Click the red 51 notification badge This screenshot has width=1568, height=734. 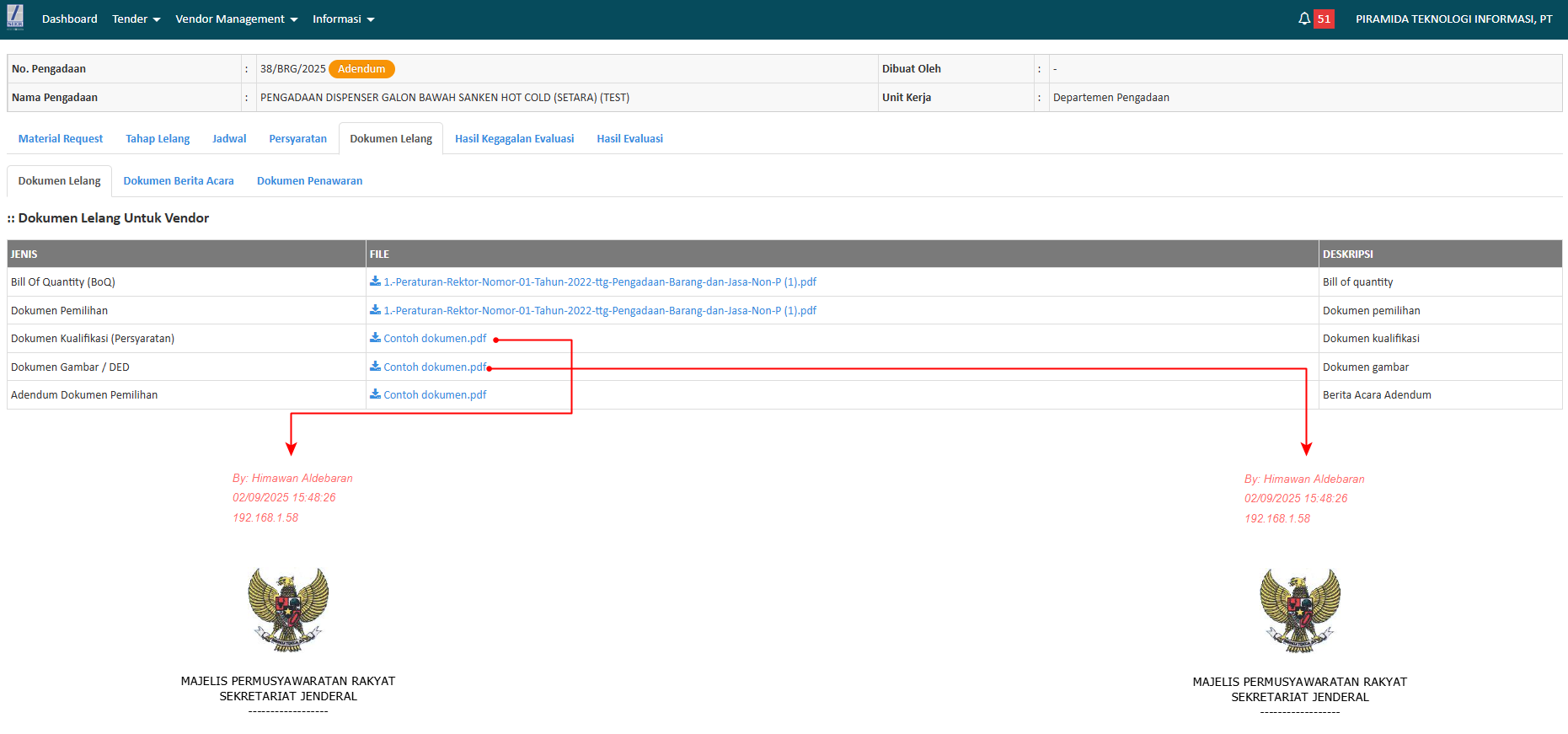(x=1324, y=19)
